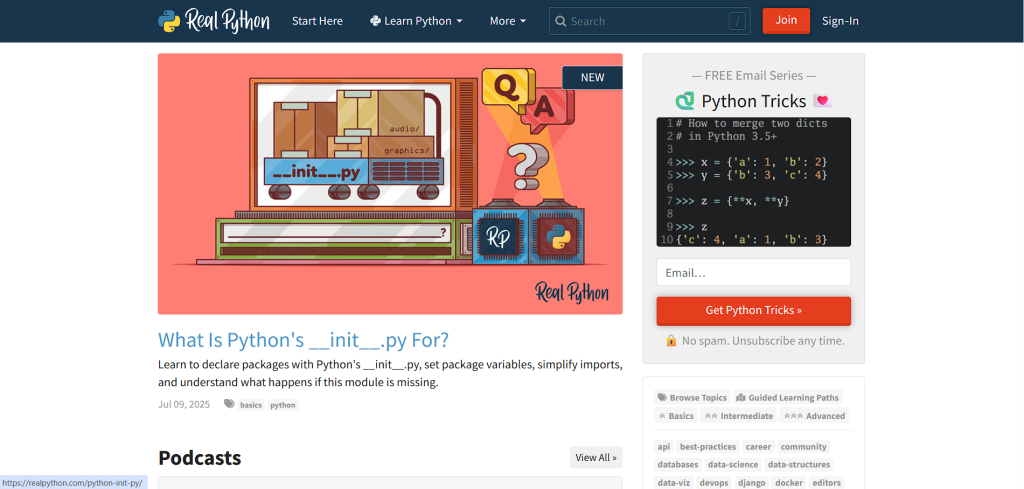Click inside the Search field
Viewport: 1024px width, 489px height.
(x=649, y=21)
